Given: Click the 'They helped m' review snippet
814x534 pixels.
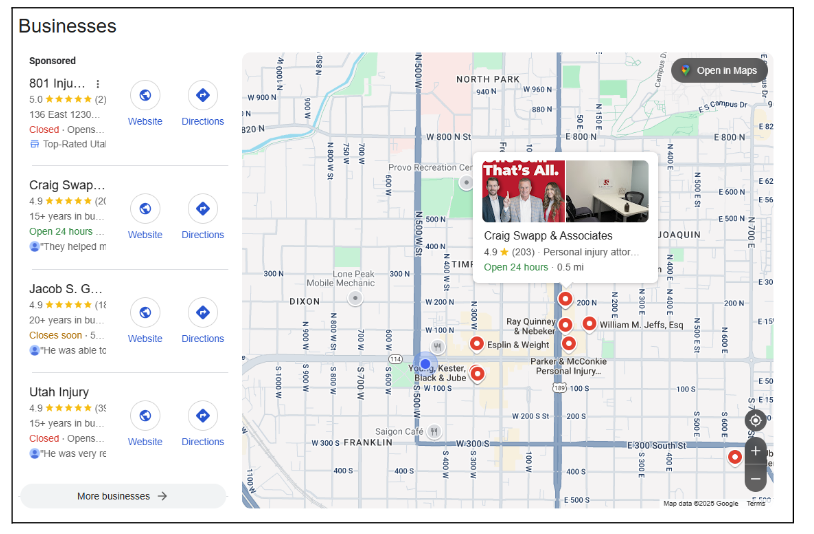Looking at the screenshot, I should coord(68,247).
